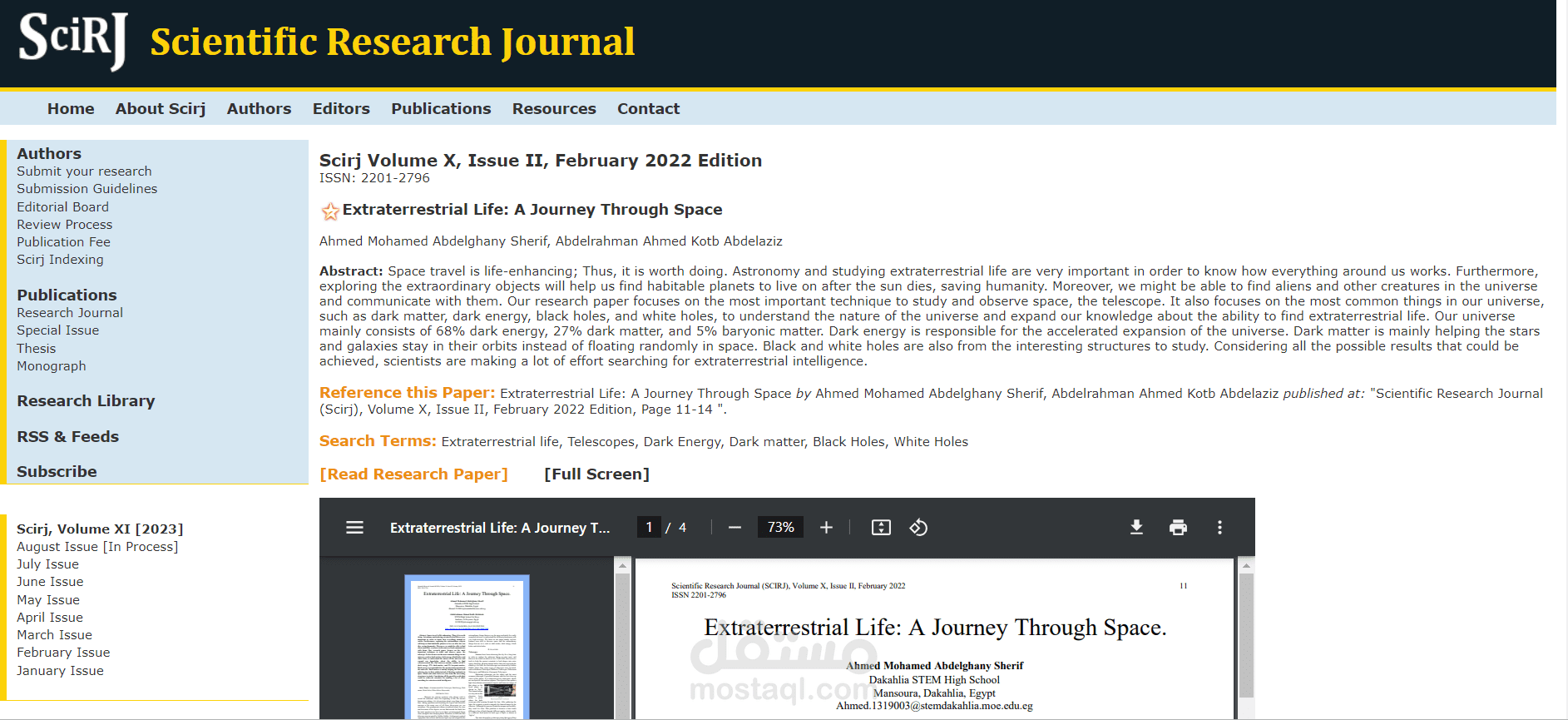Print the PDF document
Image resolution: width=1568 pixels, height=720 pixels.
point(1178,528)
